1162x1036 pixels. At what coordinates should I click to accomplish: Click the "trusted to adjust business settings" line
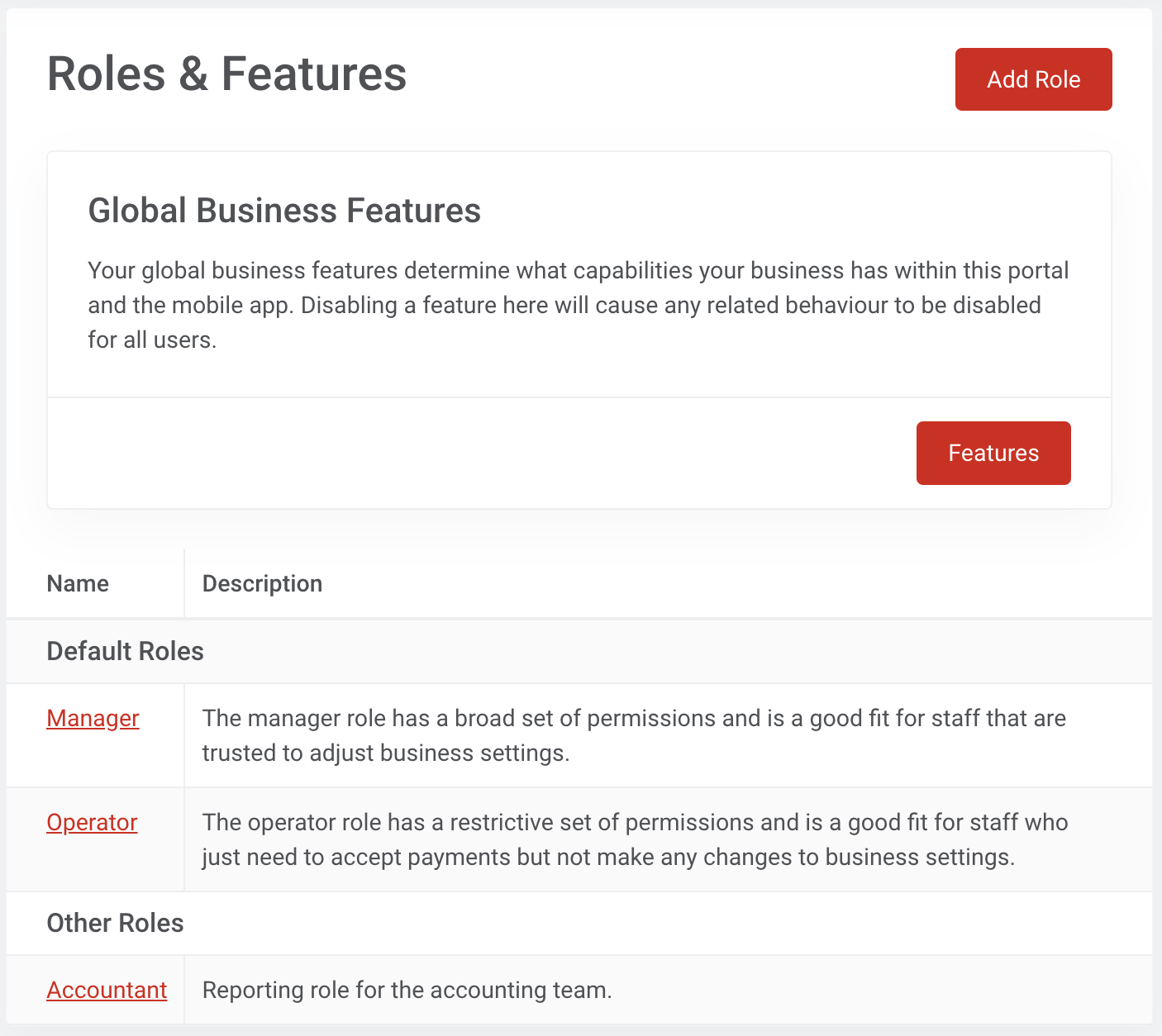pos(385,753)
